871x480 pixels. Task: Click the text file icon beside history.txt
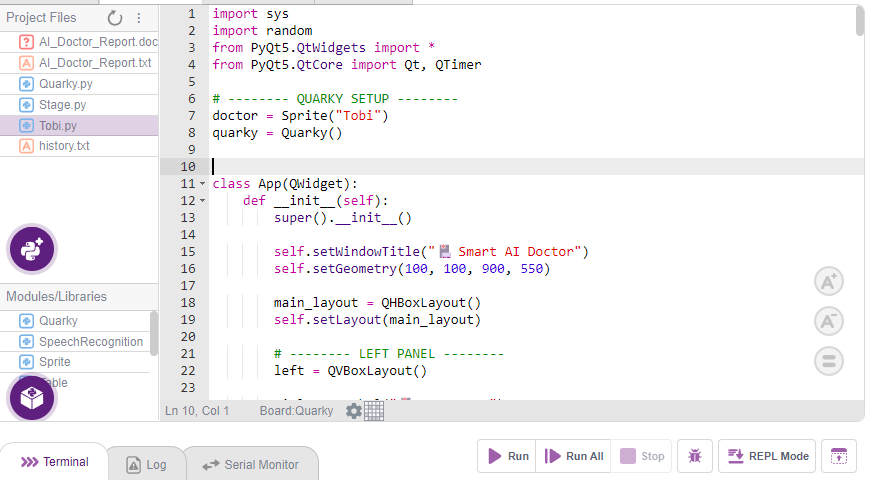pyautogui.click(x=26, y=146)
